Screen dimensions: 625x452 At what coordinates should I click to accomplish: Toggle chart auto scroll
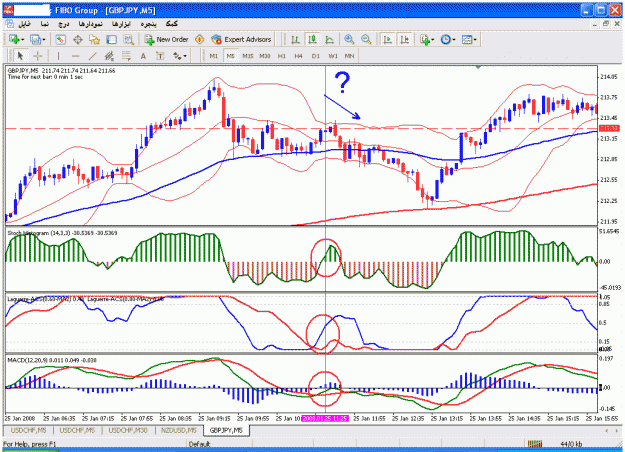pyautogui.click(x=387, y=39)
